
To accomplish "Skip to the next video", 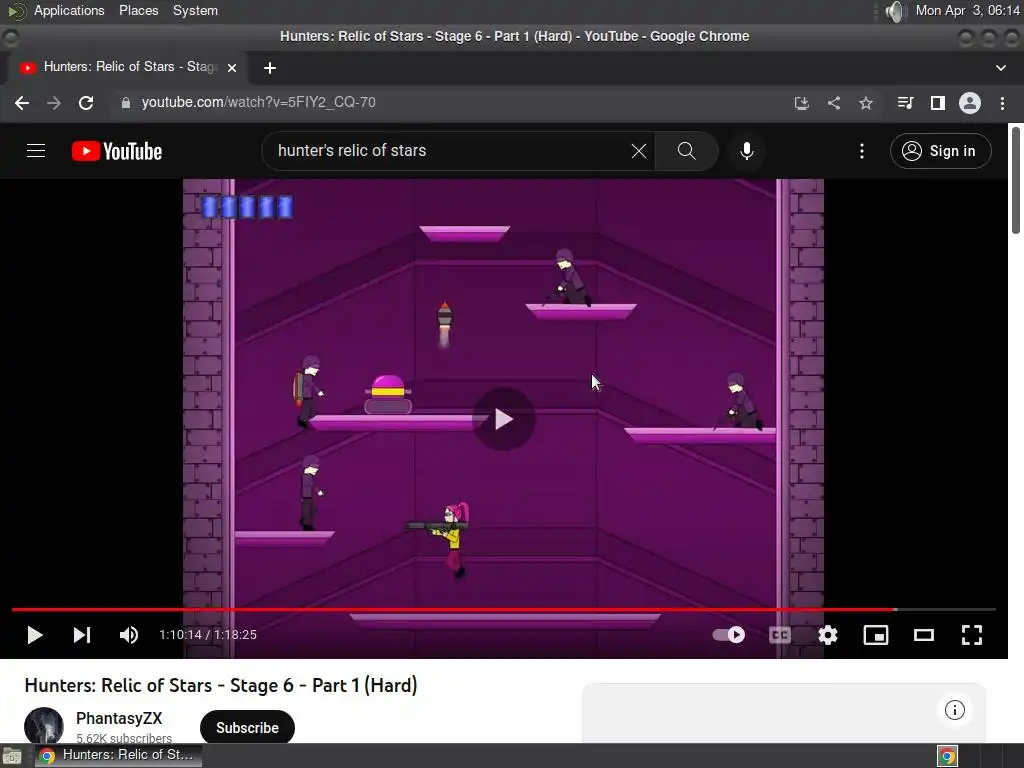I will (x=82, y=635).
